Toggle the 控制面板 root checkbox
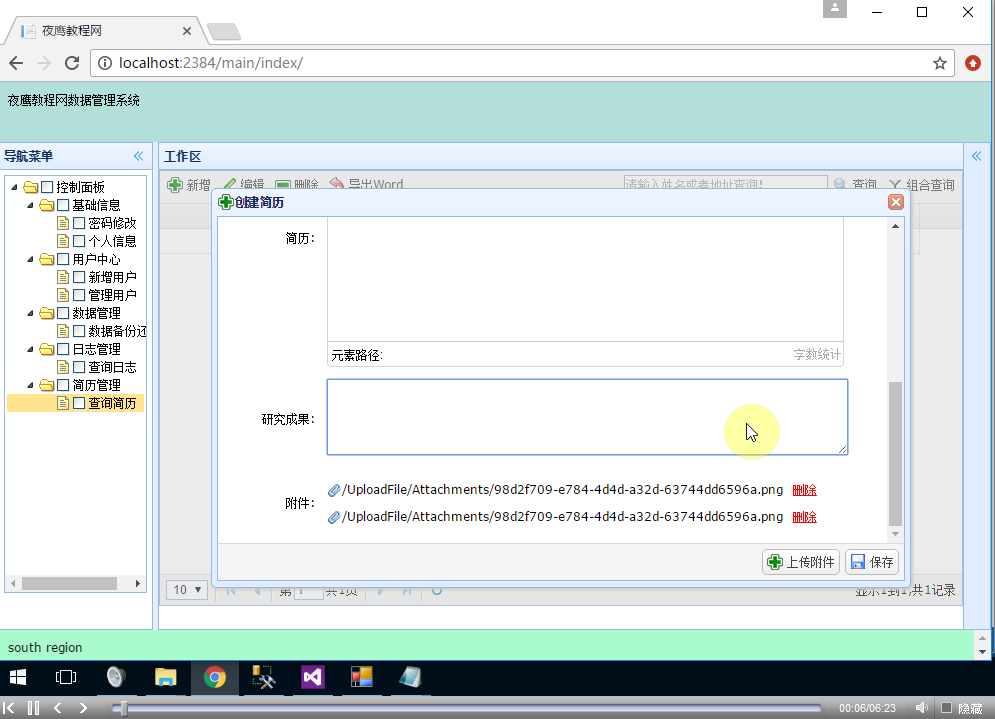This screenshot has height=719, width=995. tap(47, 187)
